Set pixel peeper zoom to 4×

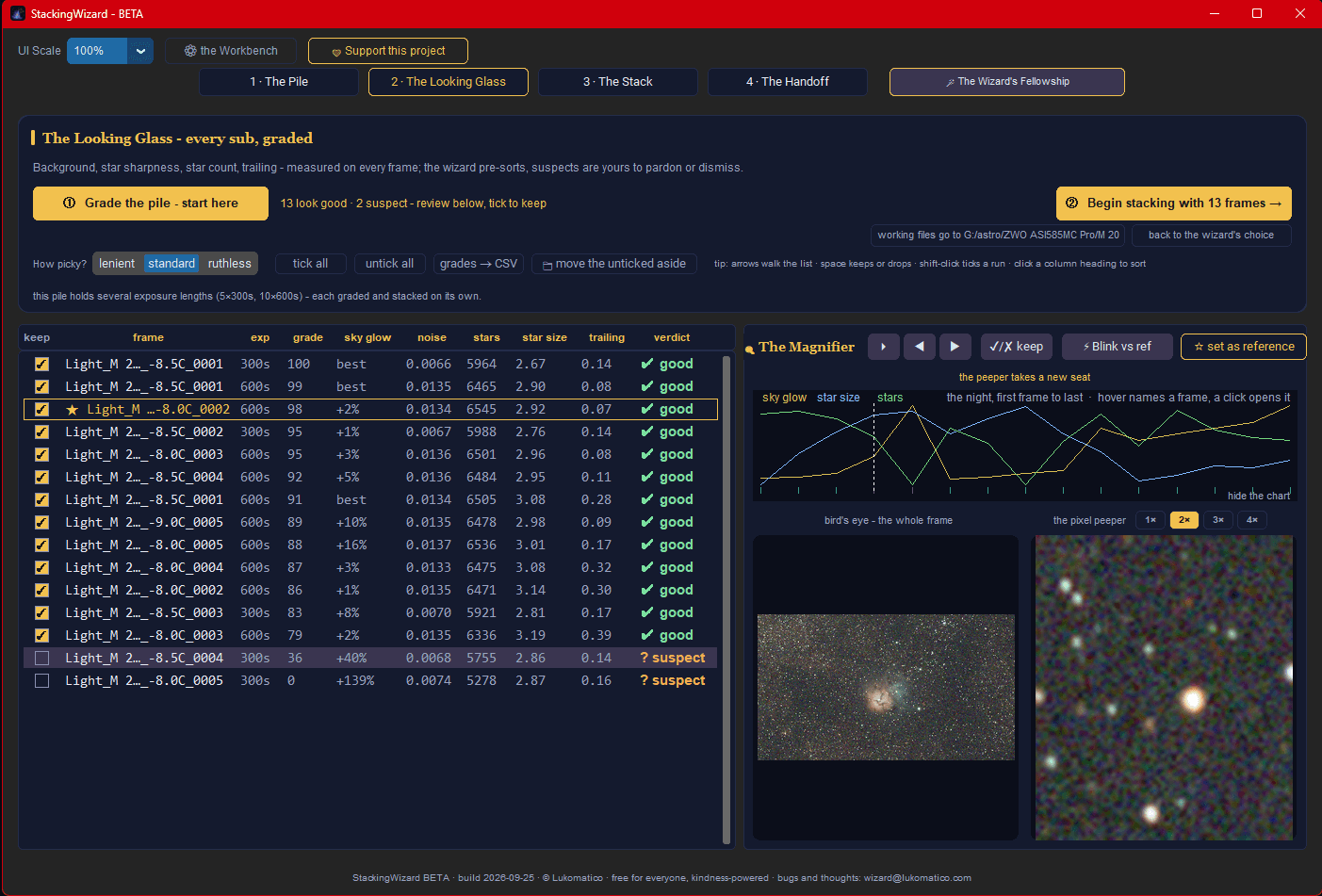coord(1252,520)
